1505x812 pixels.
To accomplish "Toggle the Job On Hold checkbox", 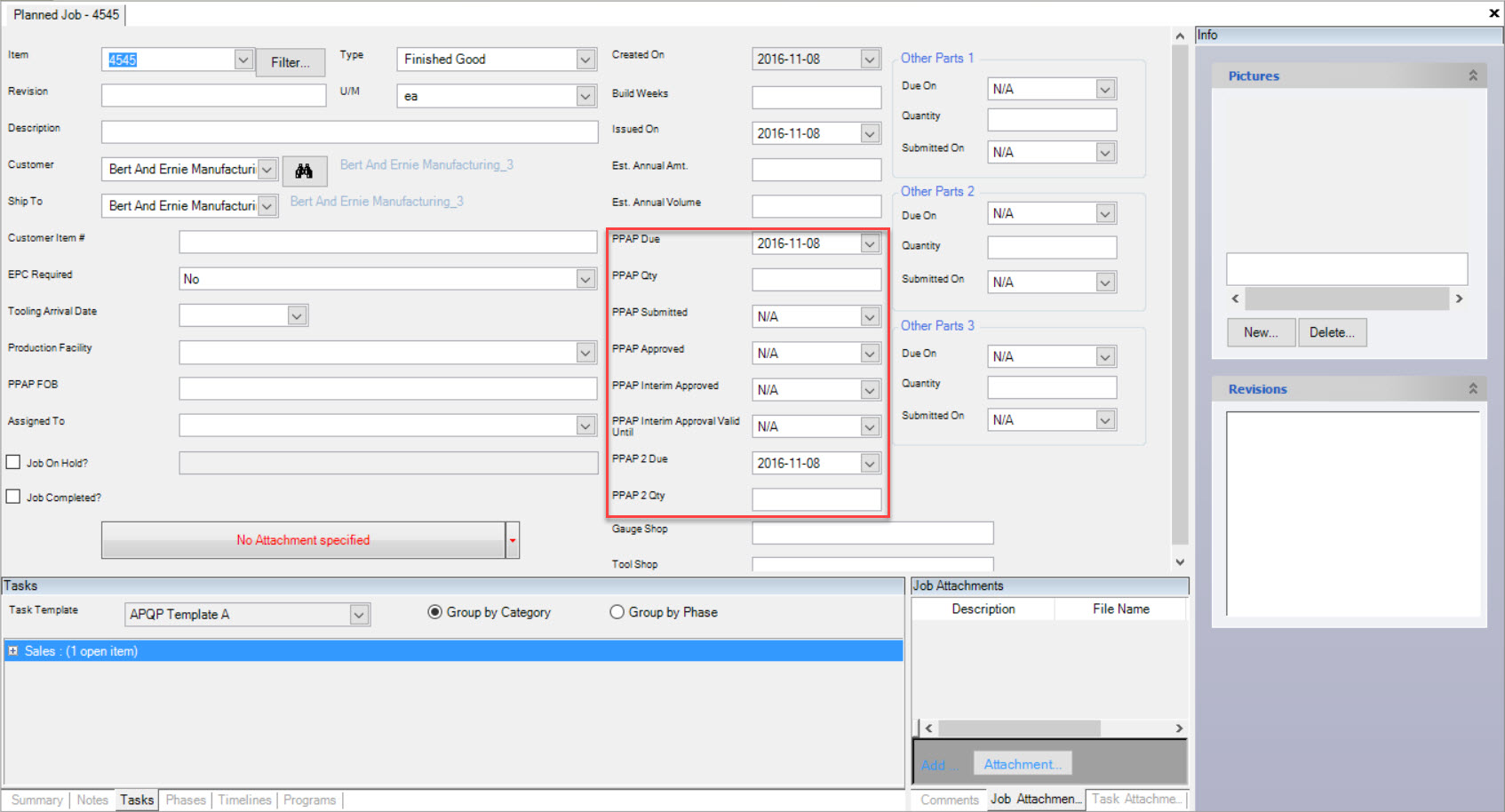I will (x=13, y=462).
